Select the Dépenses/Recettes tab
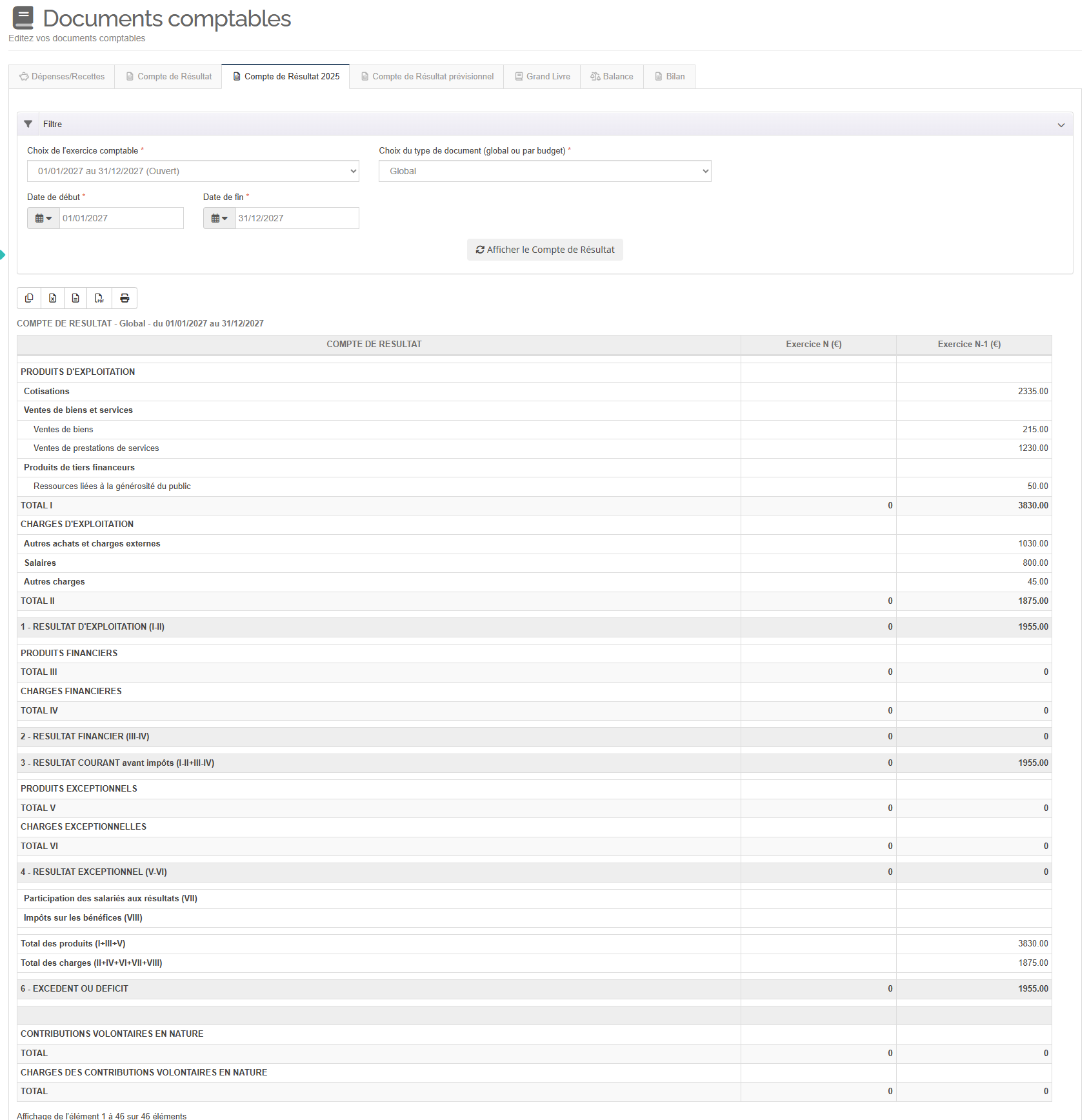 coord(62,76)
